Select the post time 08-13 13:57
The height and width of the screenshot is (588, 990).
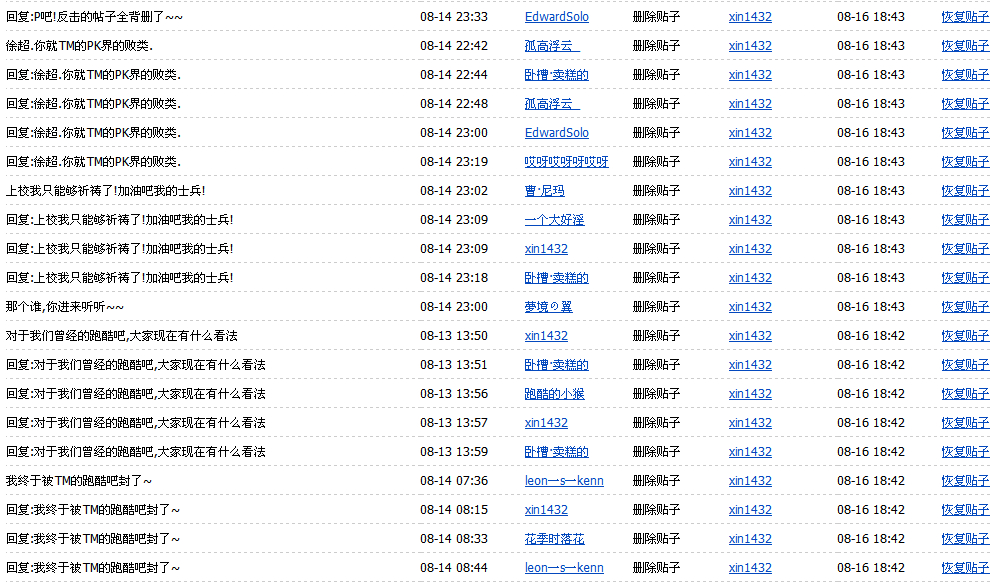[x=454, y=424]
